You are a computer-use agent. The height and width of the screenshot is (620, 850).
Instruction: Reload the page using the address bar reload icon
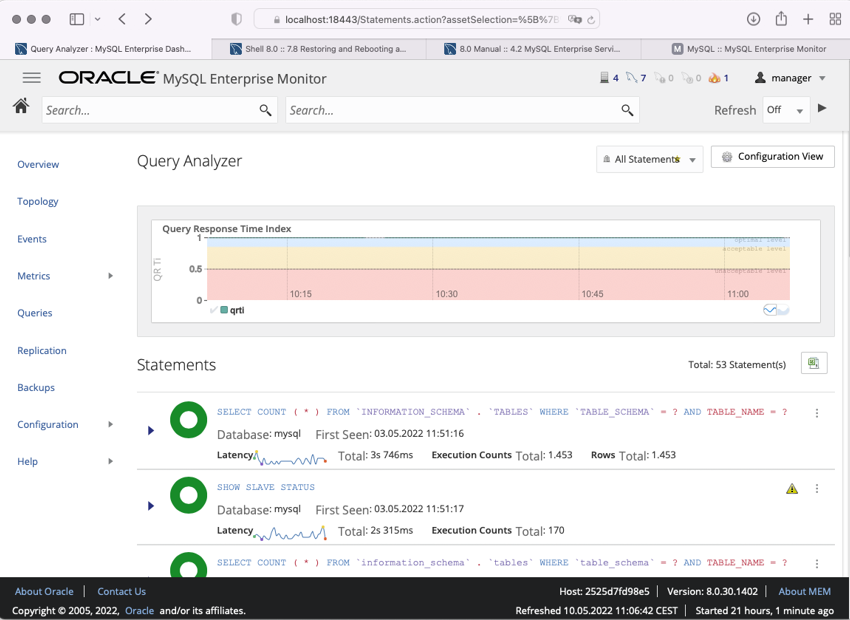pyautogui.click(x=590, y=20)
